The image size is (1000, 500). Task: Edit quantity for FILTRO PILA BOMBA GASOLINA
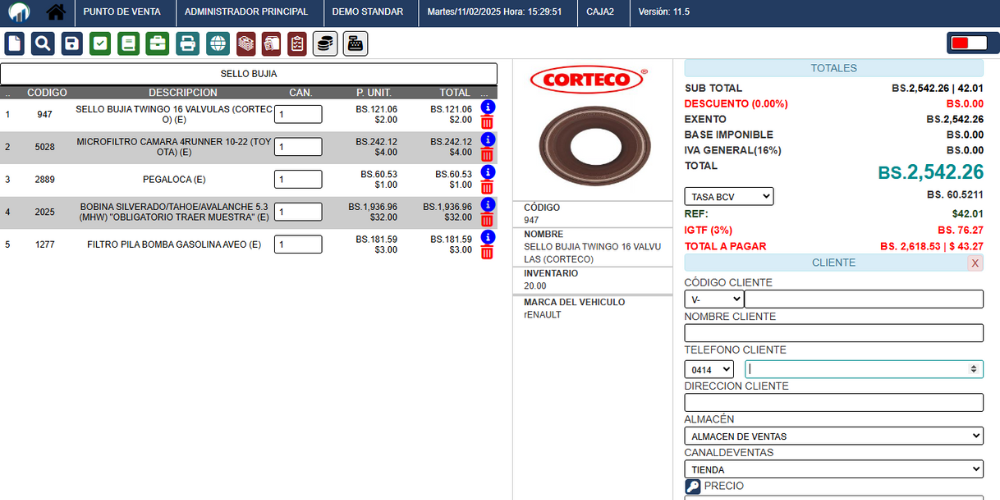(298, 244)
